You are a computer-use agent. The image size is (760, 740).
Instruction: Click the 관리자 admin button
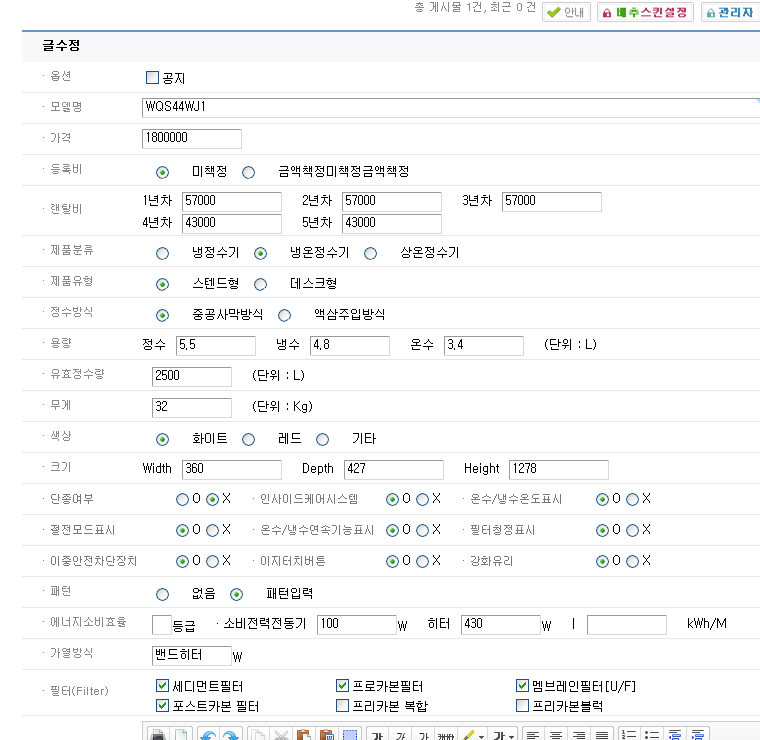pyautogui.click(x=729, y=13)
